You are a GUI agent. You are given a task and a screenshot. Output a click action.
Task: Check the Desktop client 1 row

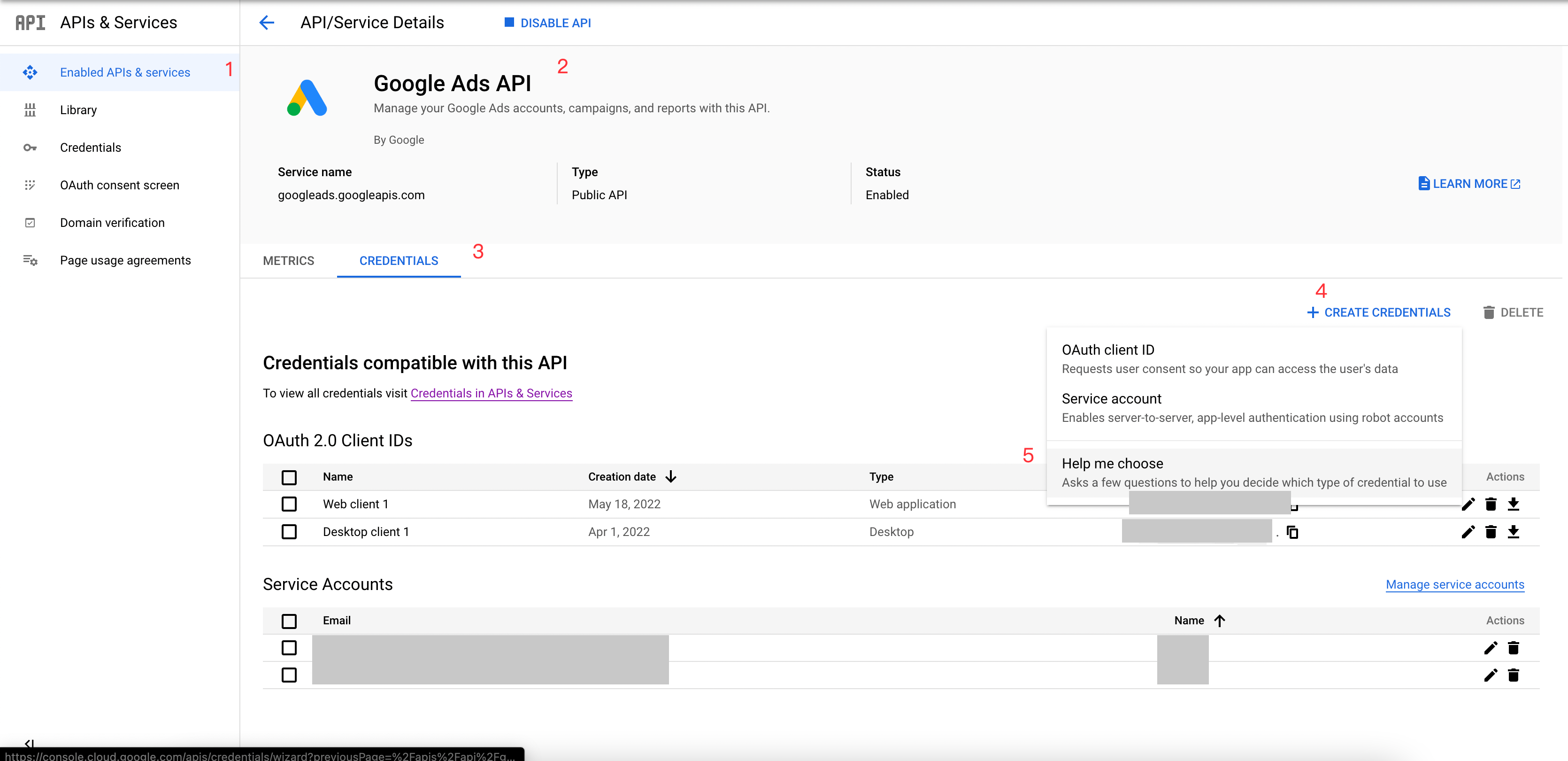[x=289, y=532]
